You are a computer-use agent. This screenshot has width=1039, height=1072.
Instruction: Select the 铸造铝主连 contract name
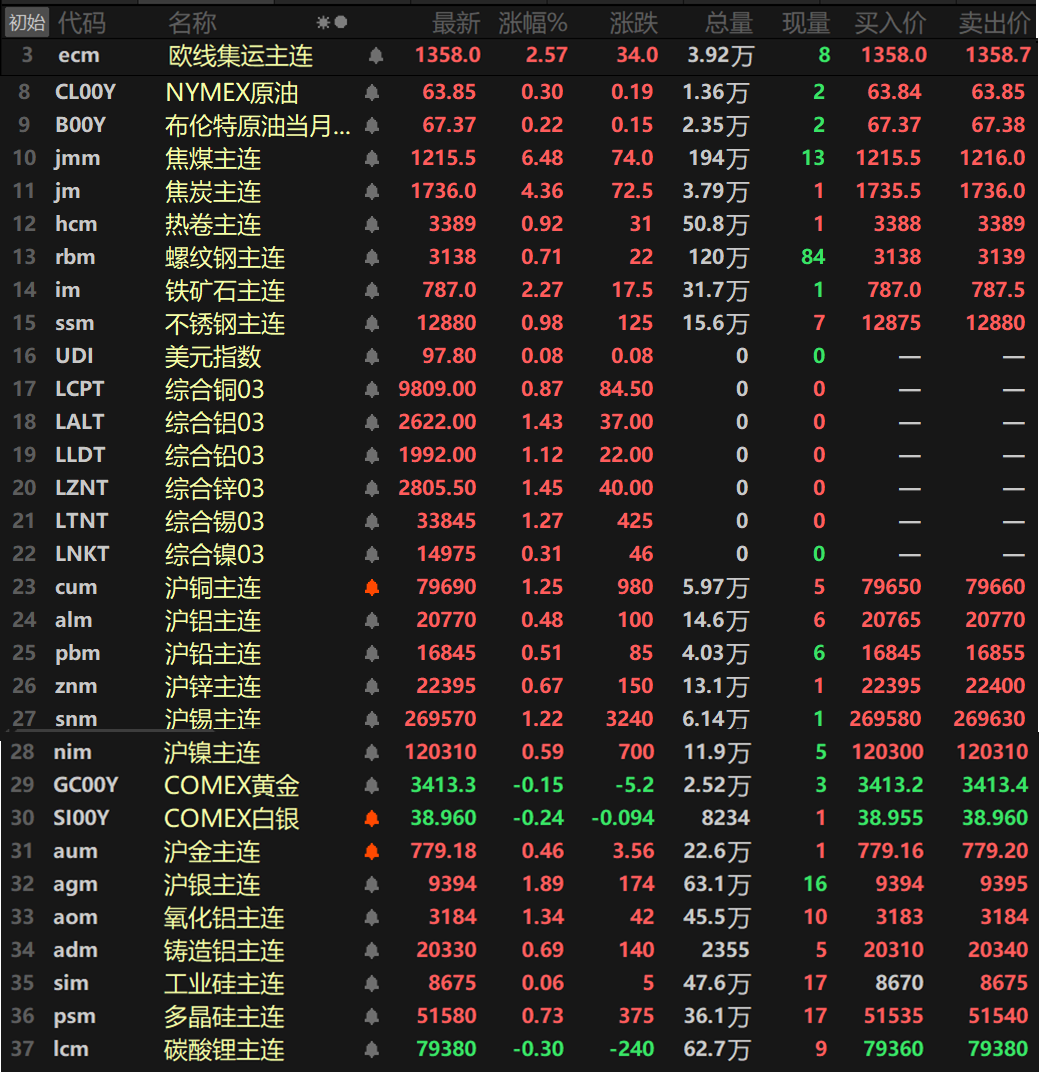pos(224,950)
